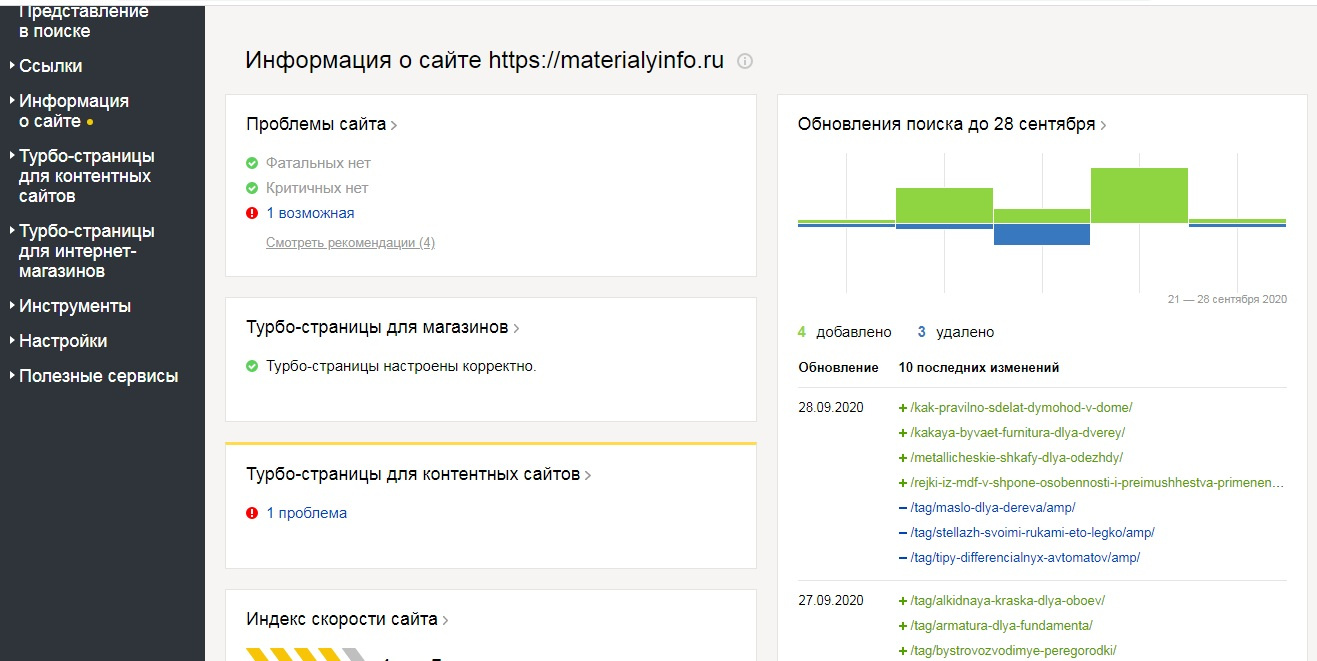Click the green check icon beside Фатальных нет
The width and height of the screenshot is (1317, 661).
pyautogui.click(x=252, y=163)
